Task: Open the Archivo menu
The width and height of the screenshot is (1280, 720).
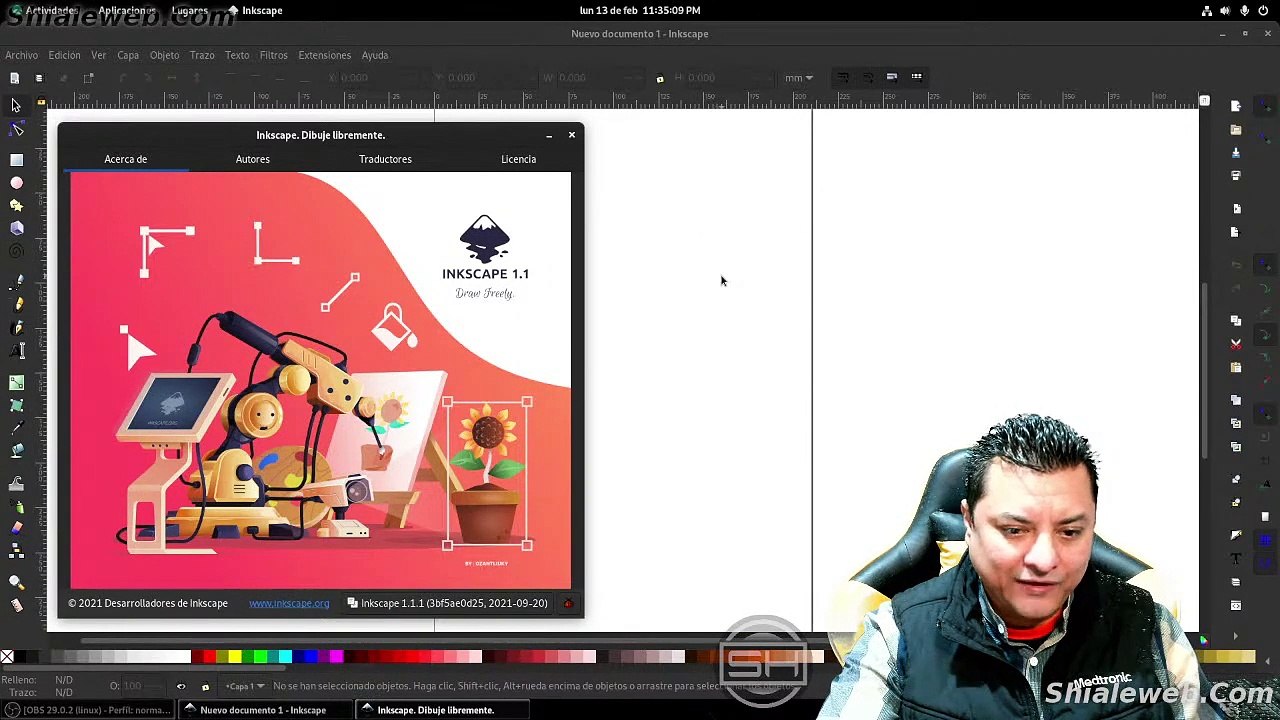Action: pos(21,55)
